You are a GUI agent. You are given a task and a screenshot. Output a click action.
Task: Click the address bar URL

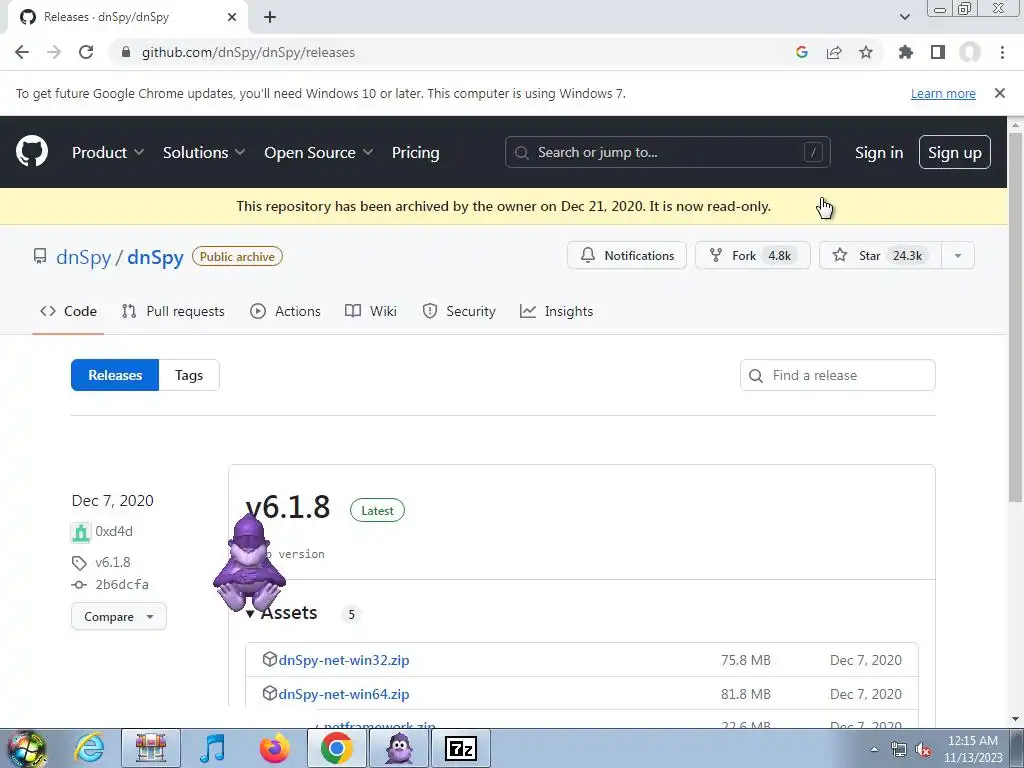pyautogui.click(x=248, y=52)
